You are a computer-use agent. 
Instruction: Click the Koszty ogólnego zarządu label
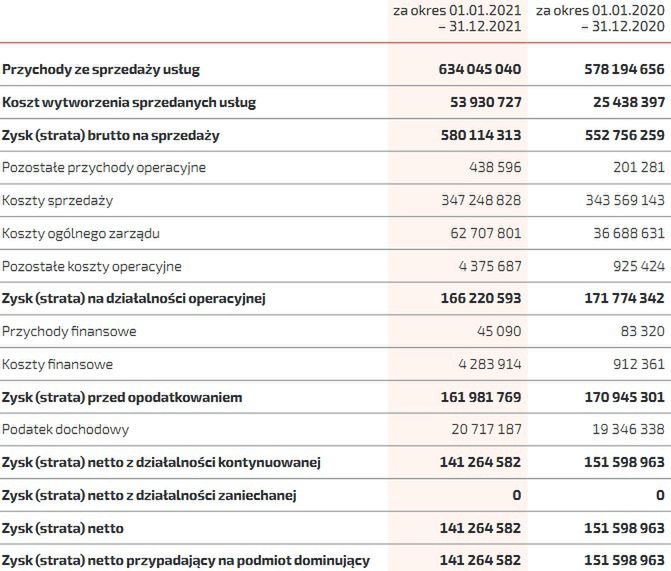click(81, 234)
